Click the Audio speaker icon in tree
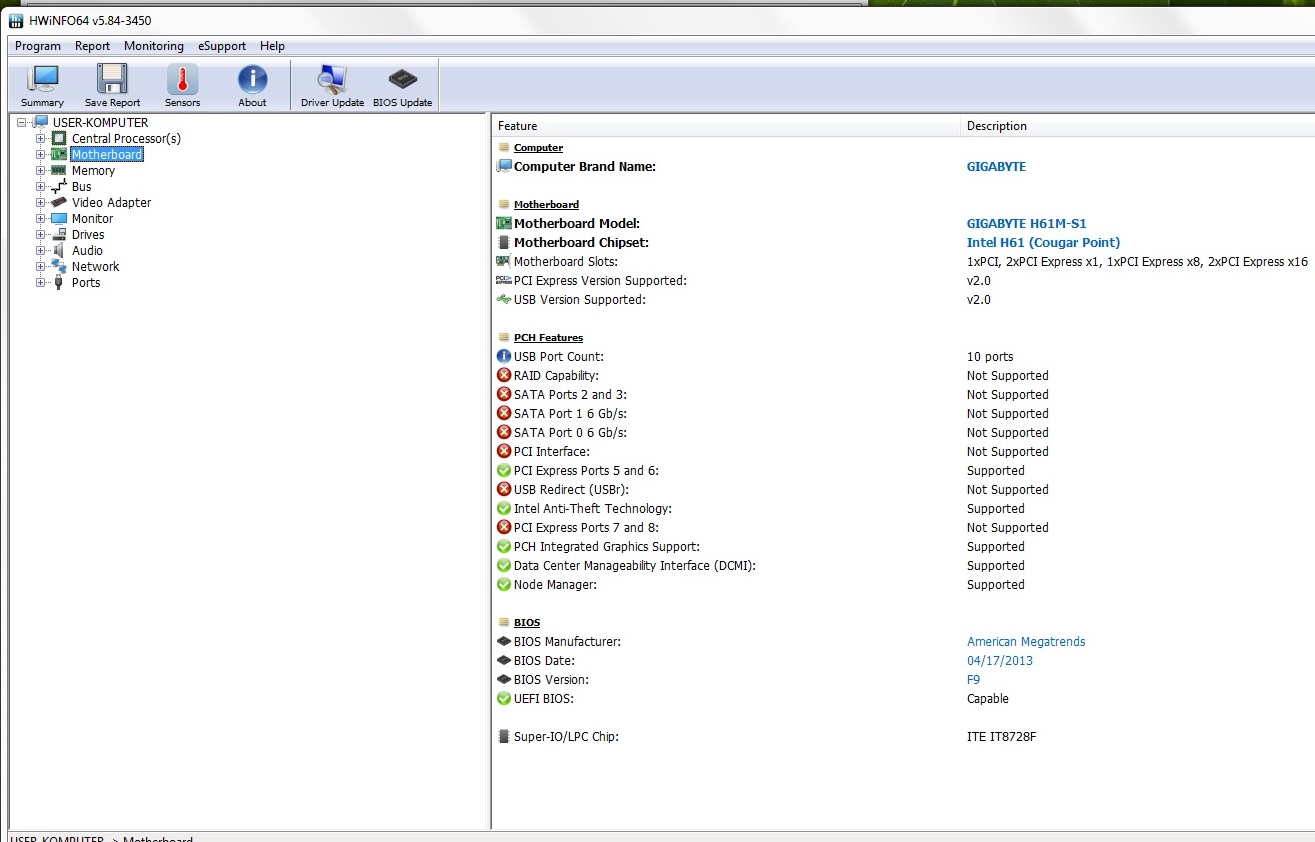 [59, 251]
